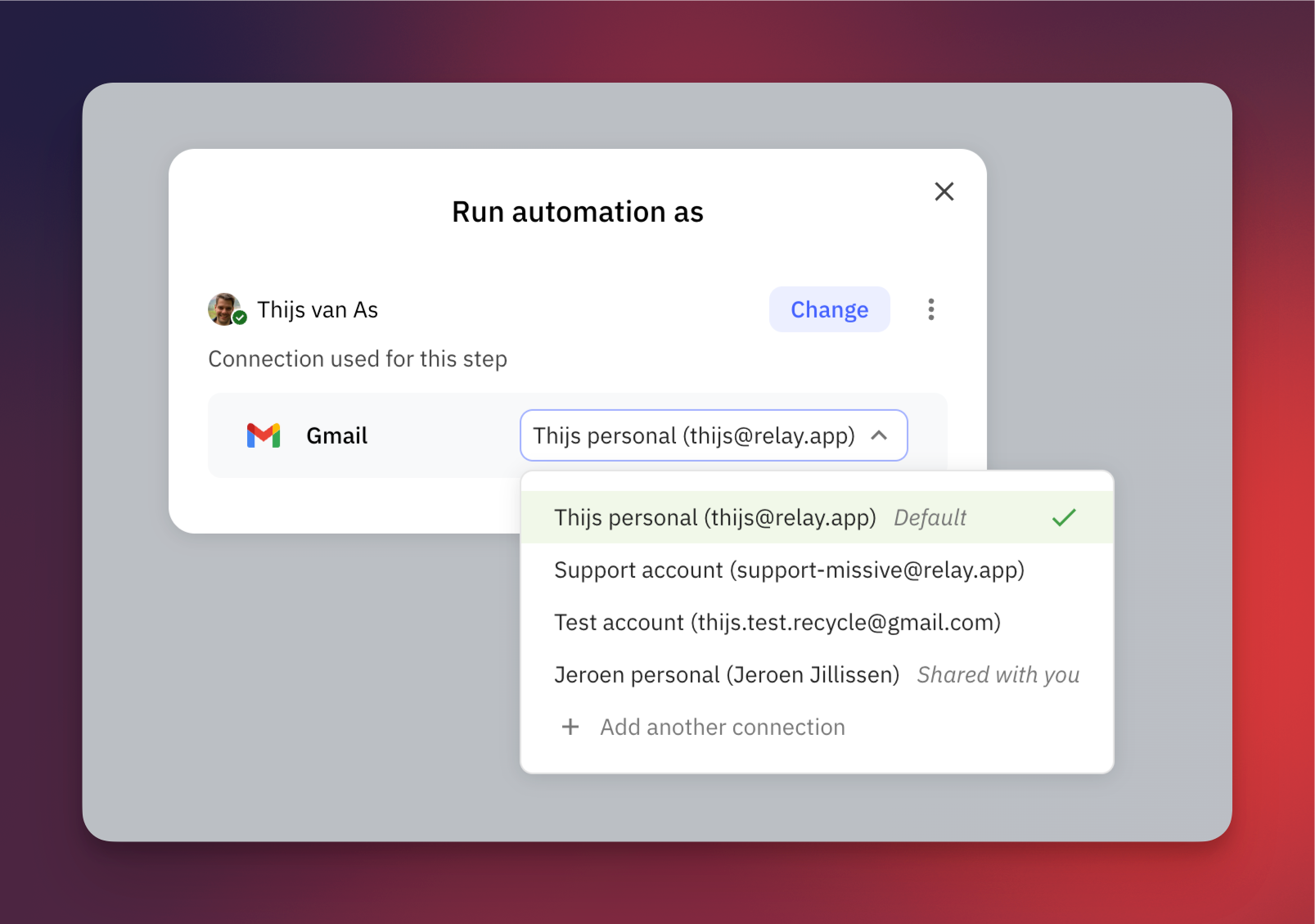Click the Default label in dropdown
The height and width of the screenshot is (924, 1315).
pyautogui.click(x=930, y=517)
